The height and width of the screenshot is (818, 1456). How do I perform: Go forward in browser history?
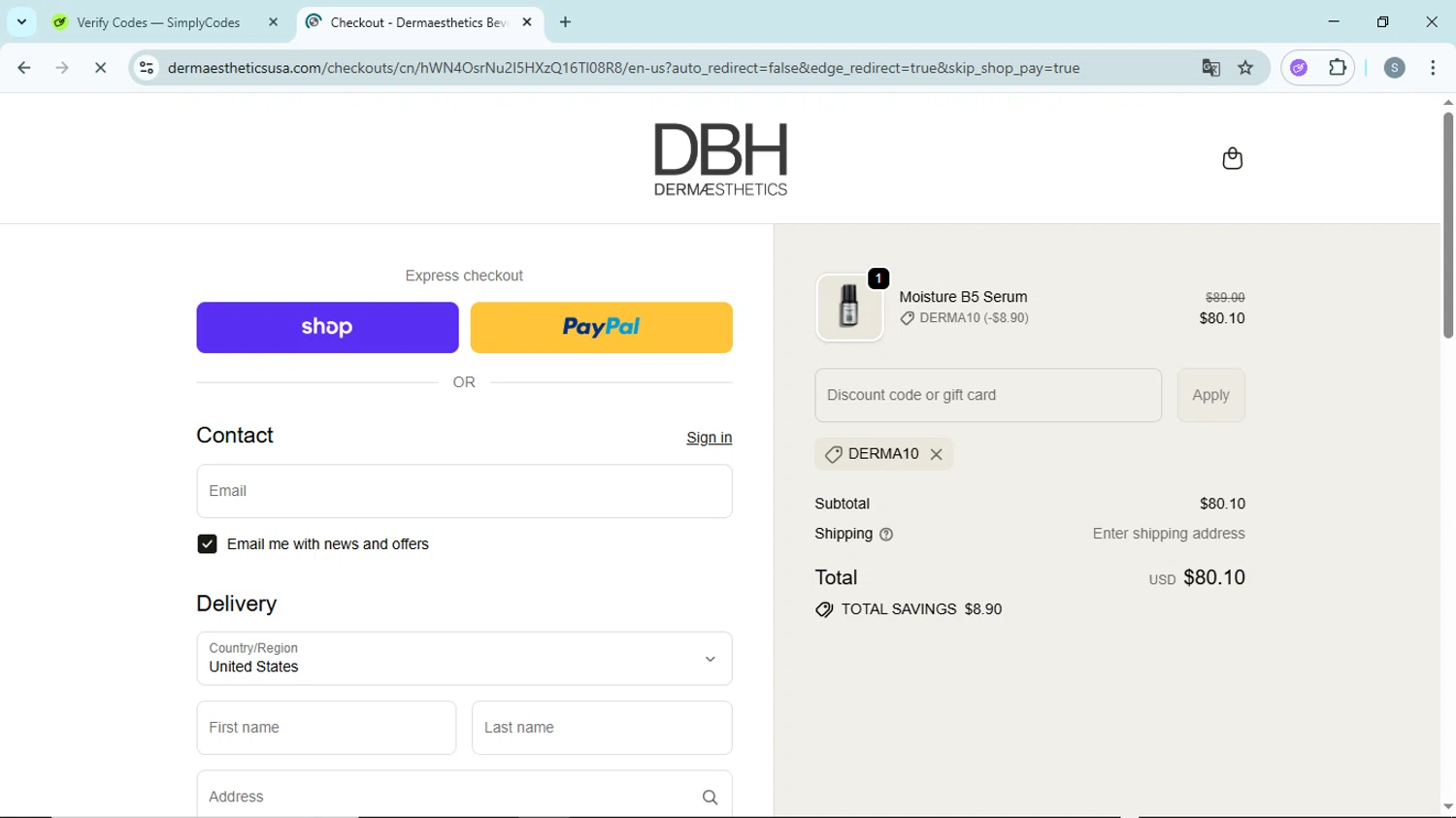(62, 68)
